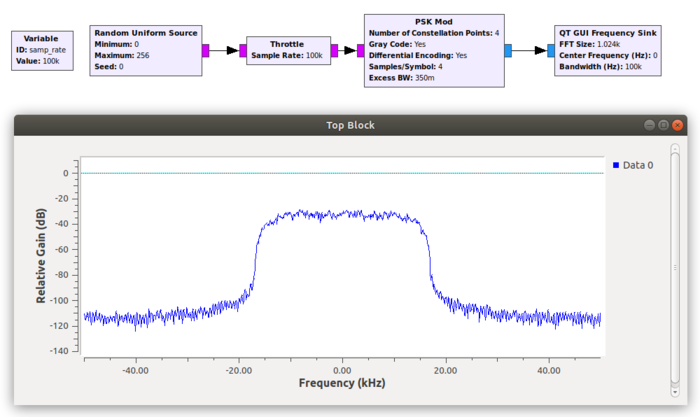Click the -100 gain axis tick label

coord(59,300)
